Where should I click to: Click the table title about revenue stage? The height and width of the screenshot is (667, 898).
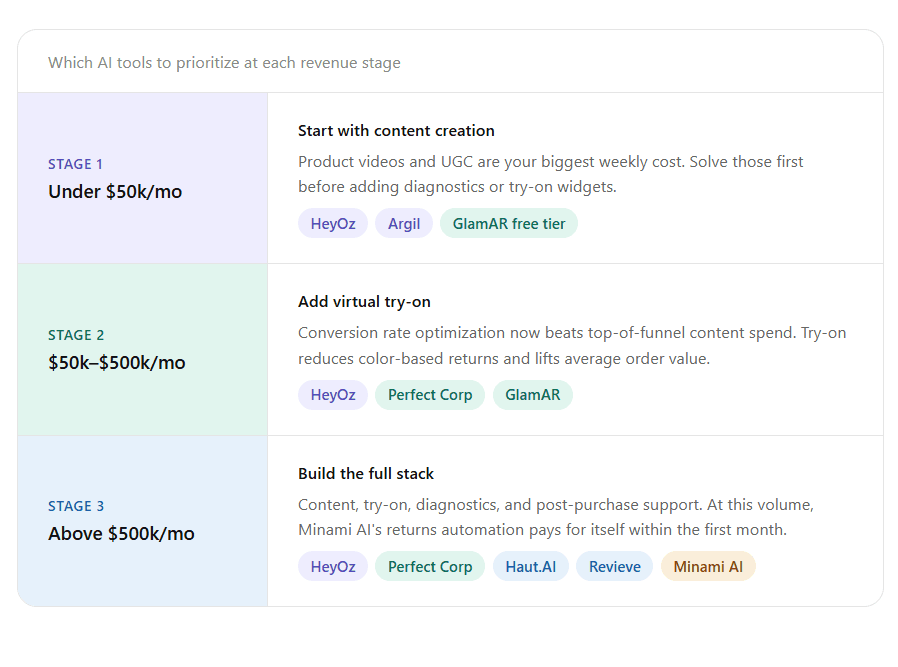pyautogui.click(x=224, y=62)
